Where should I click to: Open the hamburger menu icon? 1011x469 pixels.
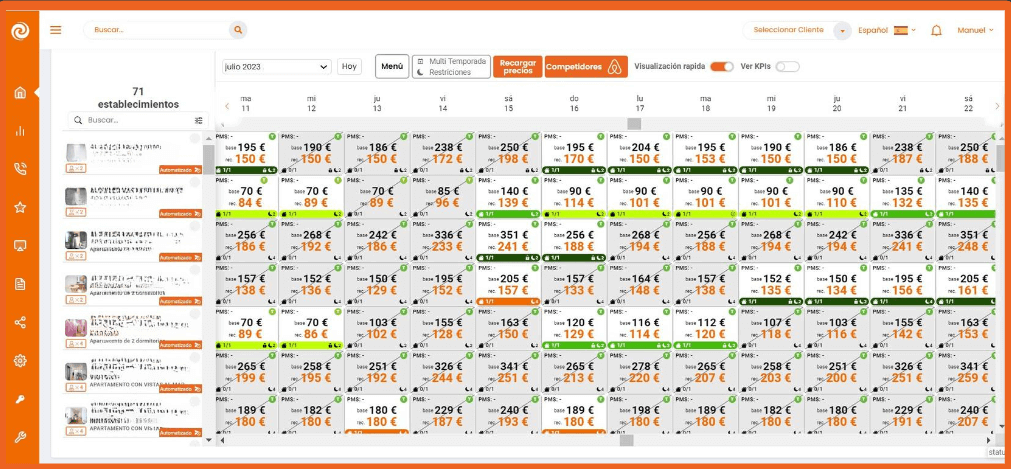[x=55, y=30]
